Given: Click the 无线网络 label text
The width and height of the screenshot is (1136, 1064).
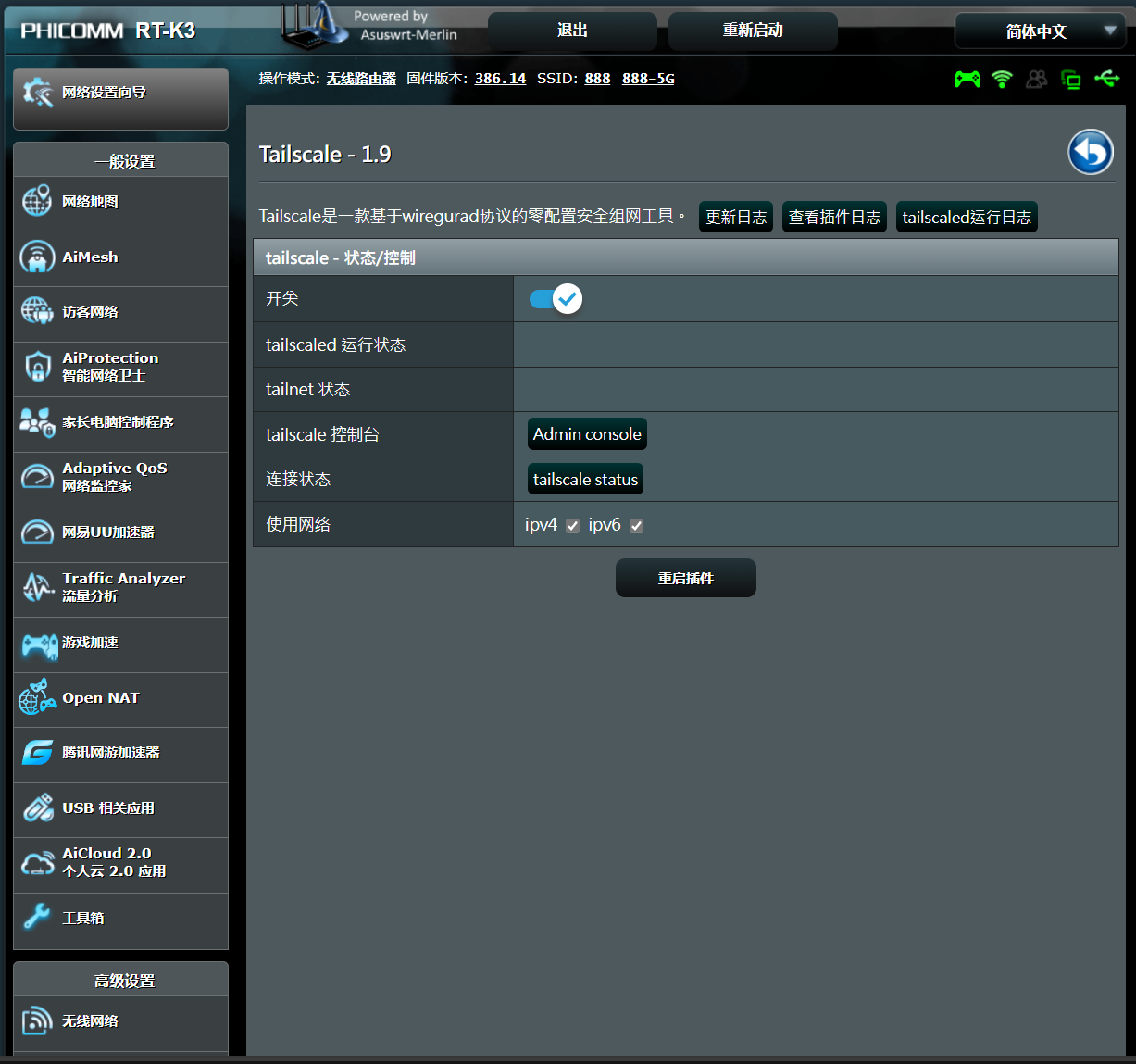Looking at the screenshot, I should tap(90, 1021).
